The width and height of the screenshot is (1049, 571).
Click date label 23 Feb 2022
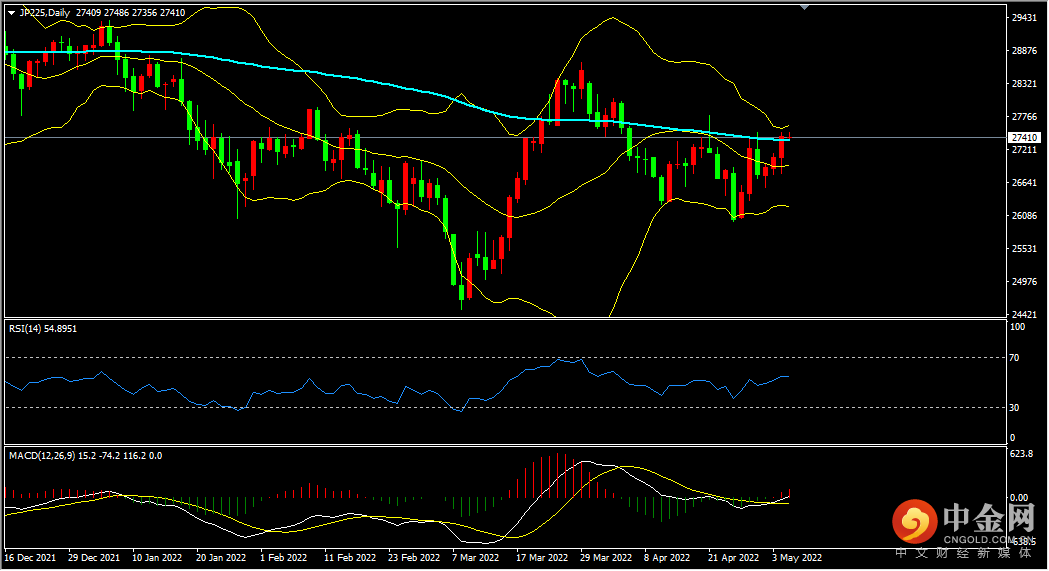pyautogui.click(x=414, y=558)
